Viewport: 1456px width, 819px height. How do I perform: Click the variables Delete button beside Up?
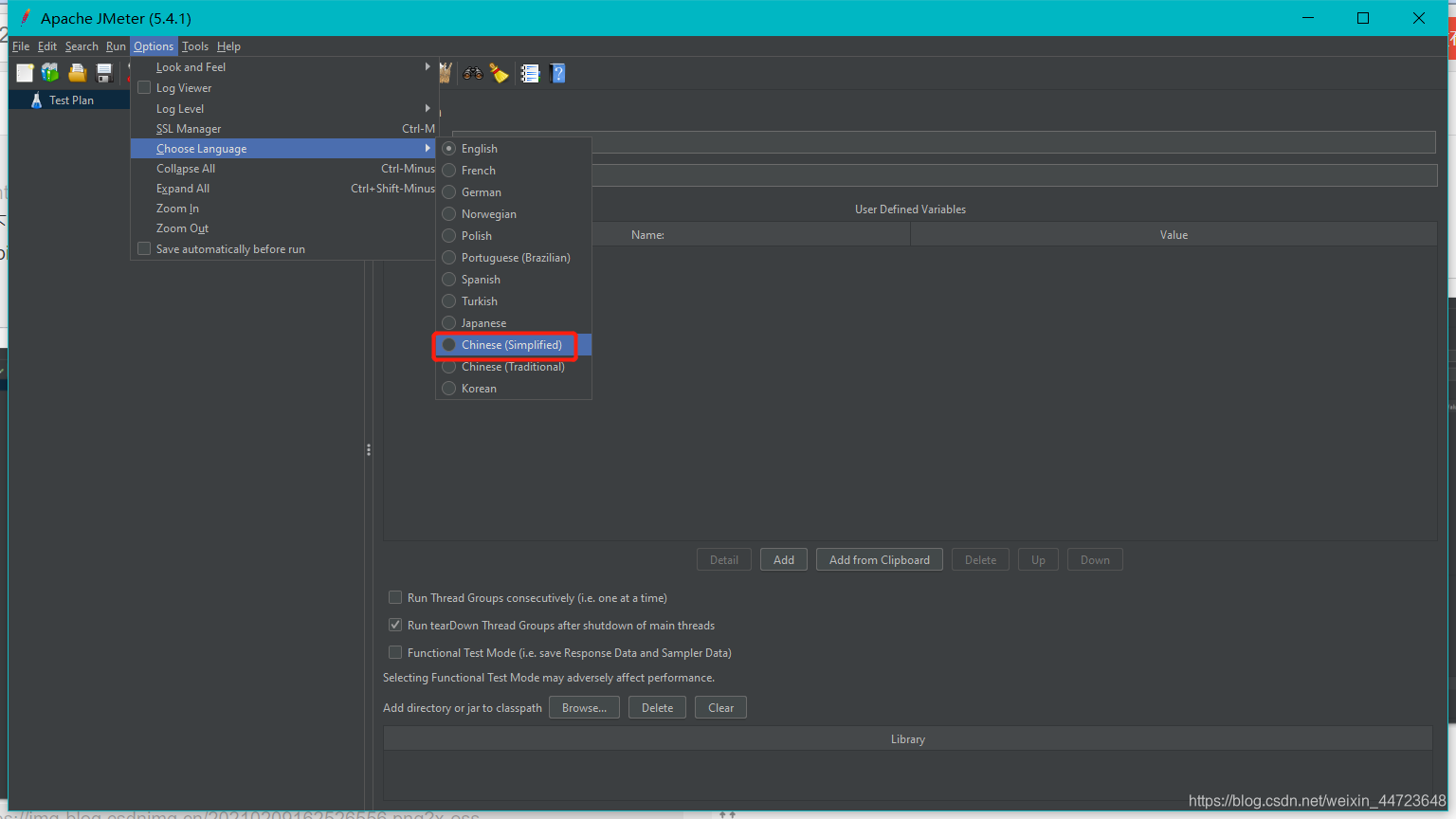coord(980,560)
